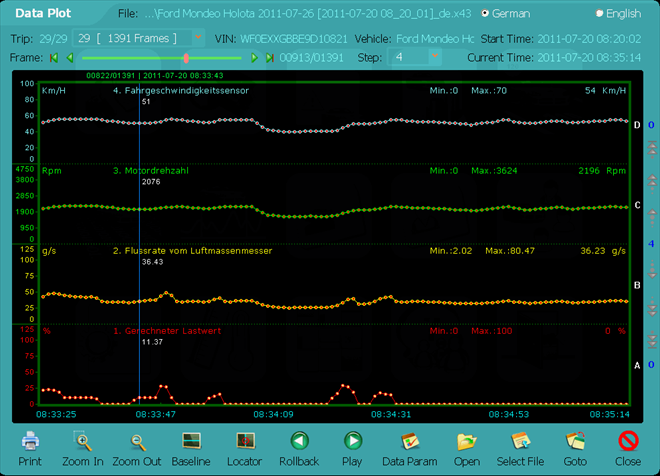Viewport: 660px width, 476px height.
Task: Zoom in on the data plot
Action: coord(83,441)
